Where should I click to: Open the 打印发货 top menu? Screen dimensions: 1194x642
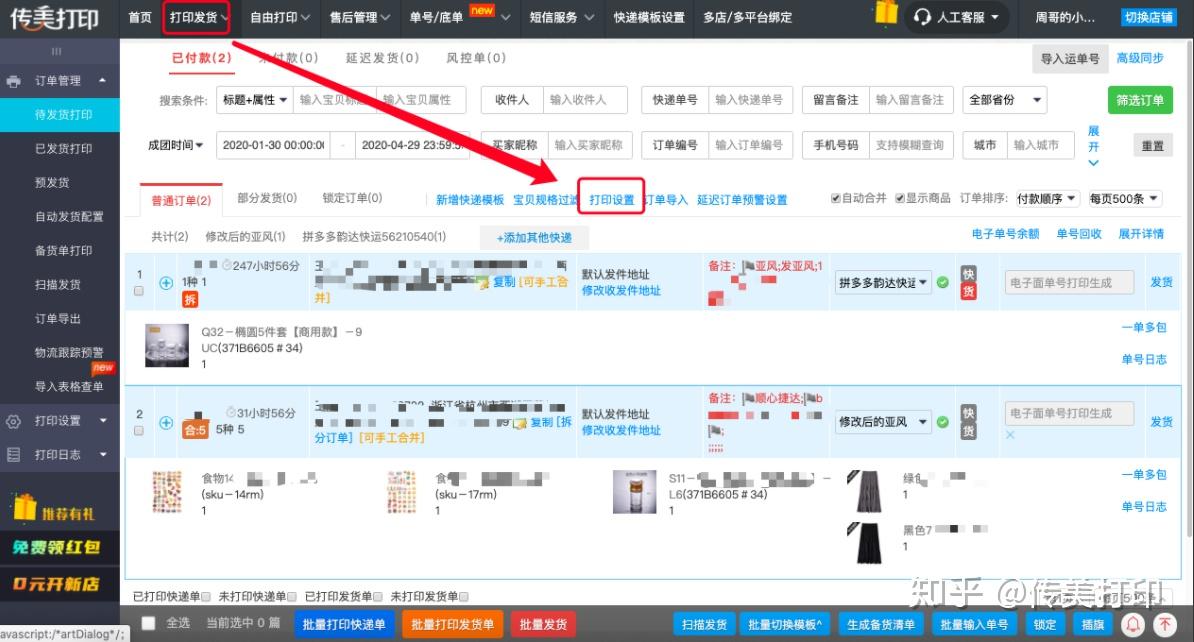click(x=196, y=17)
